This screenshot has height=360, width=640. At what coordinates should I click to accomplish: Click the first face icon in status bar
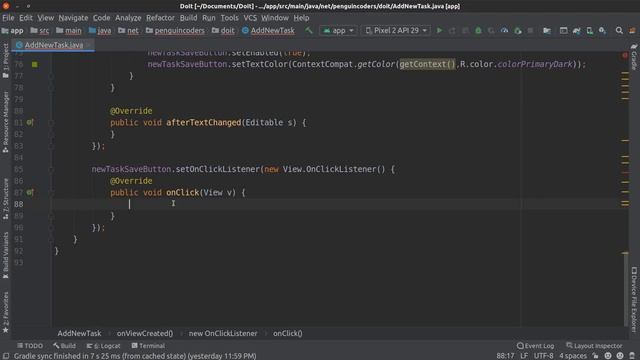608,356
